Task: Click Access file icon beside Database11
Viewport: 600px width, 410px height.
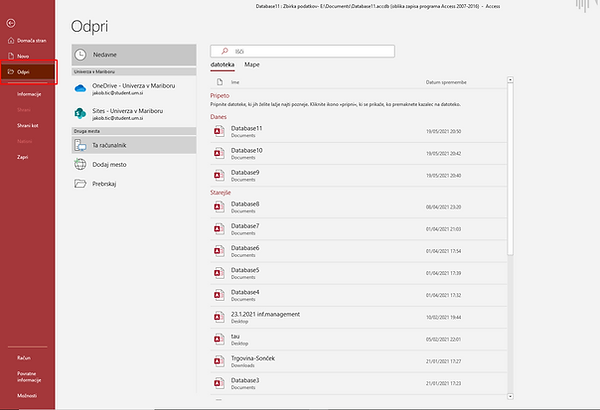Action: pyautogui.click(x=219, y=131)
